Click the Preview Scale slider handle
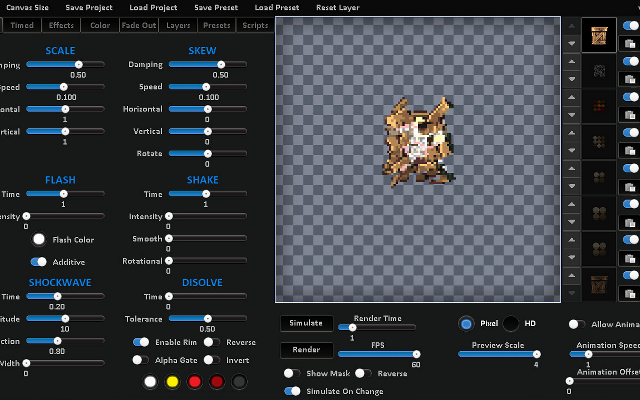640x400 pixels. [x=537, y=354]
